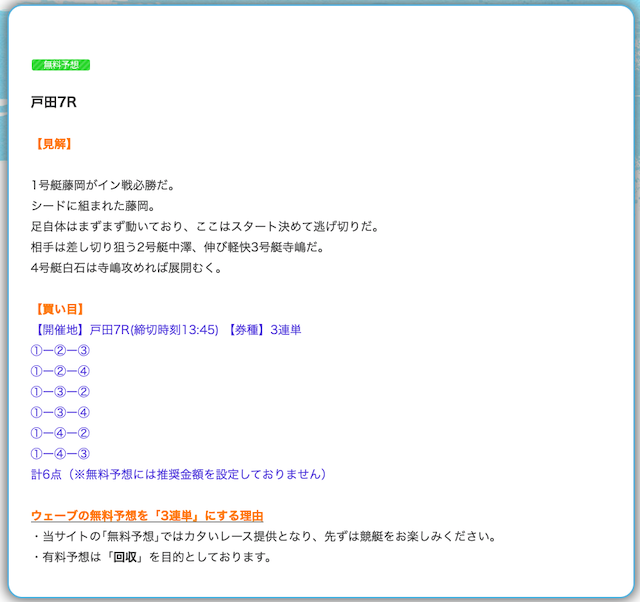Click the 計6点 note about 推奨金額
This screenshot has width=640, height=602.
click(178, 474)
